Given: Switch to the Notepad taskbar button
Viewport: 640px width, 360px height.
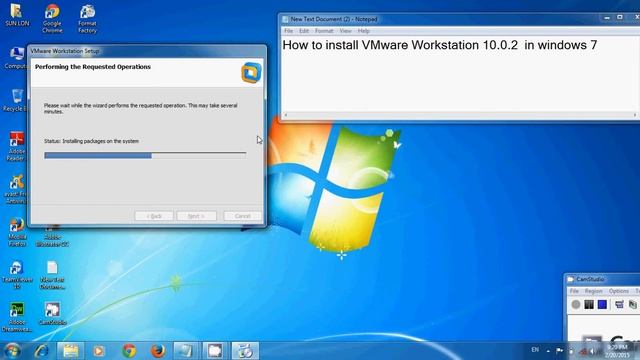Looking at the screenshot, I should point(186,351).
